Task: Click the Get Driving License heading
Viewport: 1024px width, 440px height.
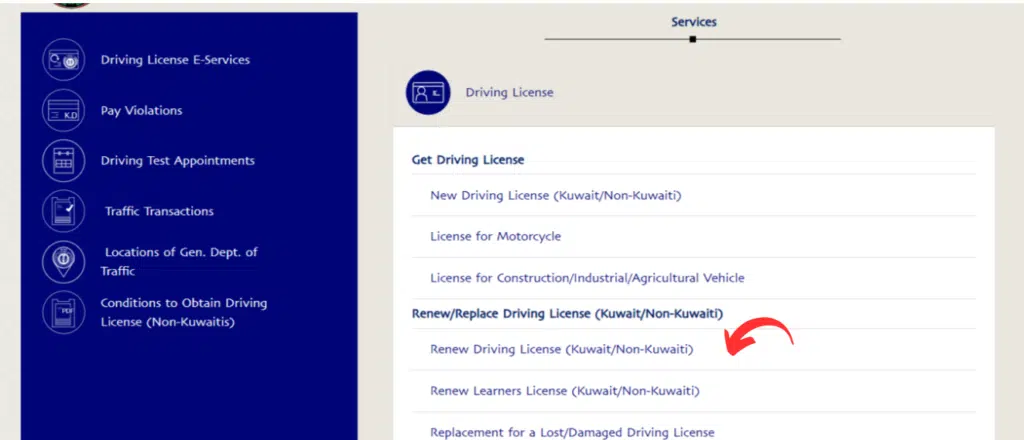Action: 468,160
